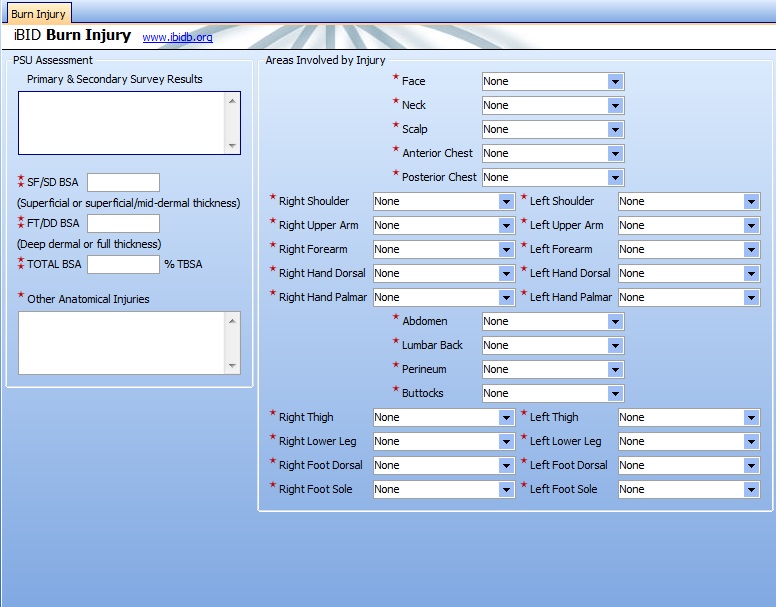Select the Burn Injury tab
The image size is (776, 607).
[37, 14]
